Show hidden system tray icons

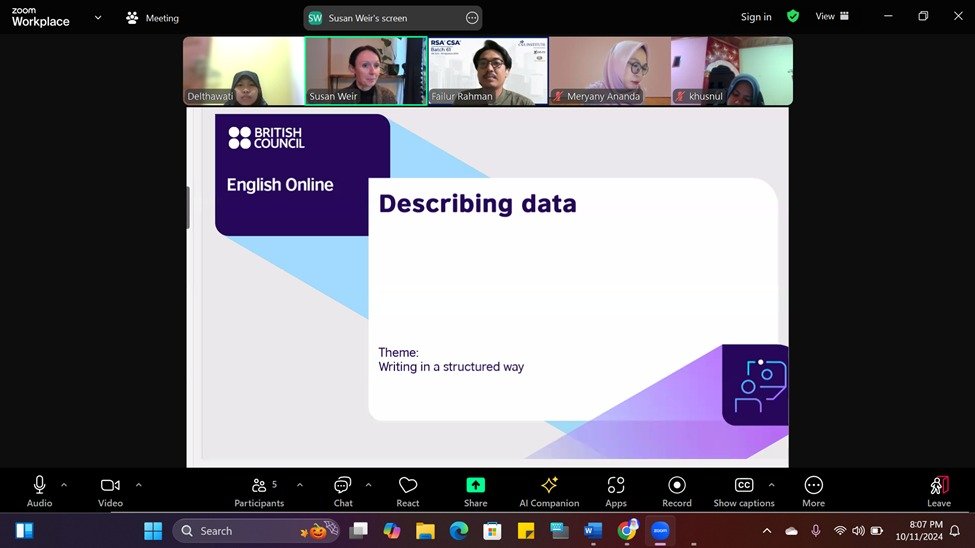click(x=767, y=531)
